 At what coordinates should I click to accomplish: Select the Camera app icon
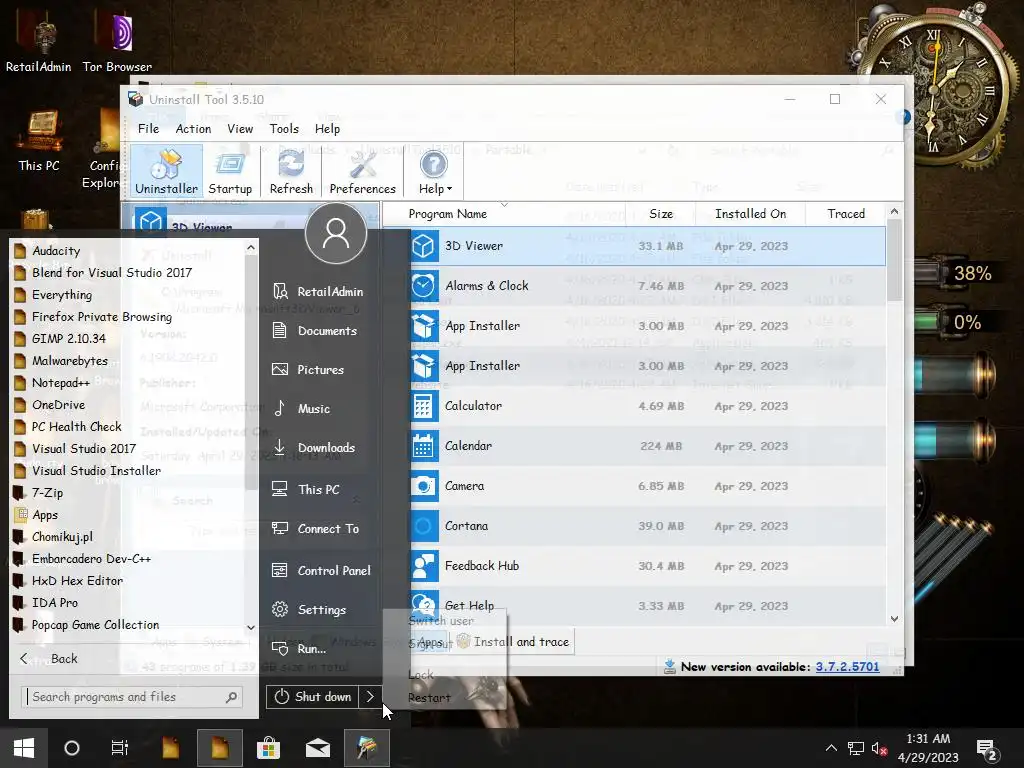[423, 486]
